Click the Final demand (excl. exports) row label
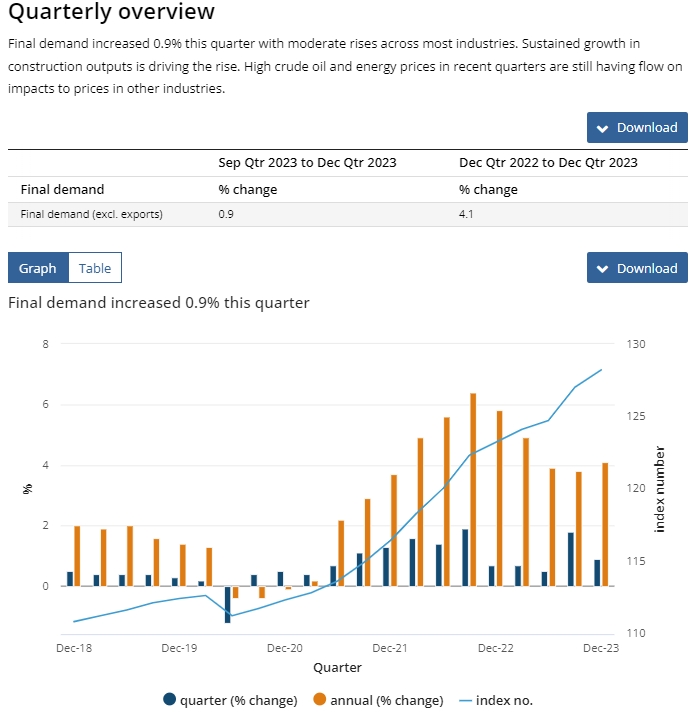This screenshot has width=699, height=712. [91, 214]
